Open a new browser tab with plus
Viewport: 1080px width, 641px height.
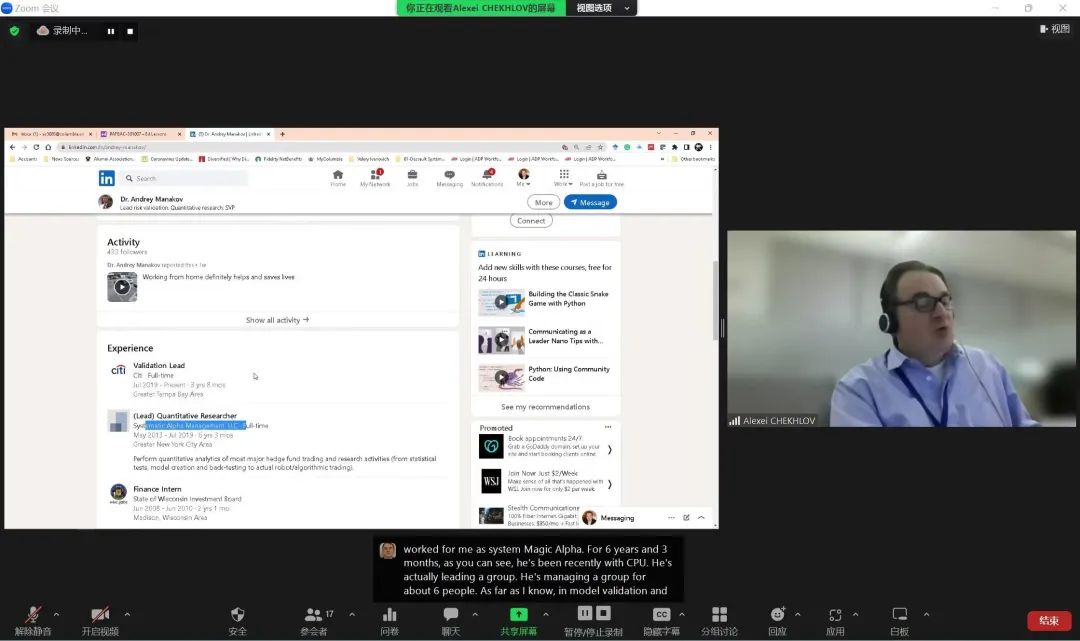point(282,134)
